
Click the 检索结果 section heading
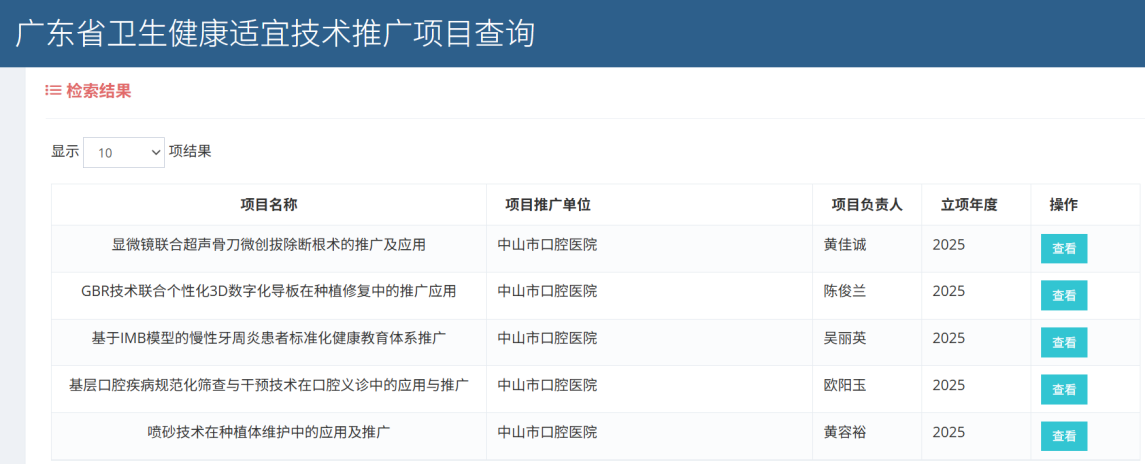point(98,91)
